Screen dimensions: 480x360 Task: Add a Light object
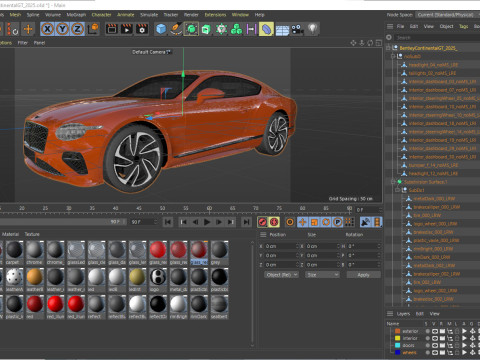[312, 29]
